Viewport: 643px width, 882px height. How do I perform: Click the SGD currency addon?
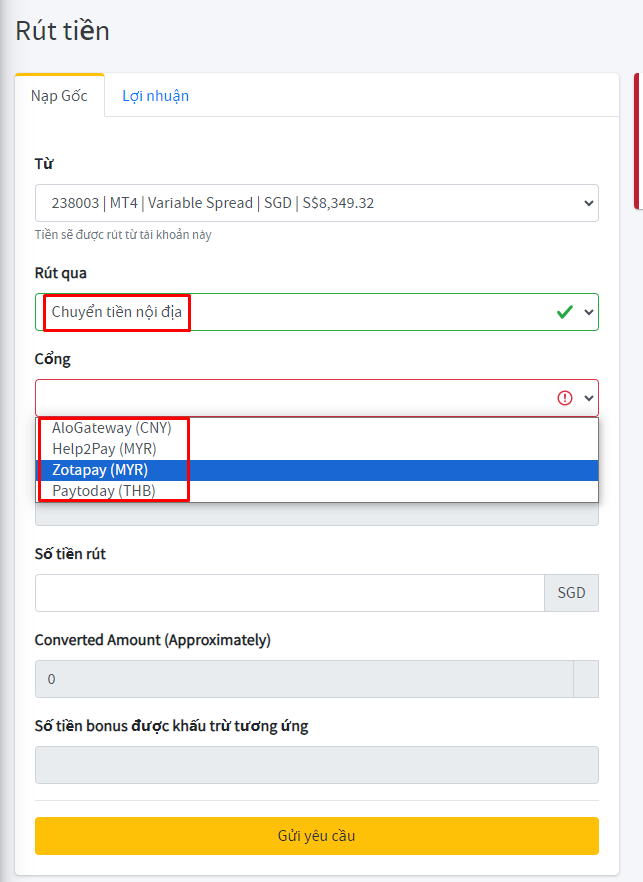tap(572, 593)
